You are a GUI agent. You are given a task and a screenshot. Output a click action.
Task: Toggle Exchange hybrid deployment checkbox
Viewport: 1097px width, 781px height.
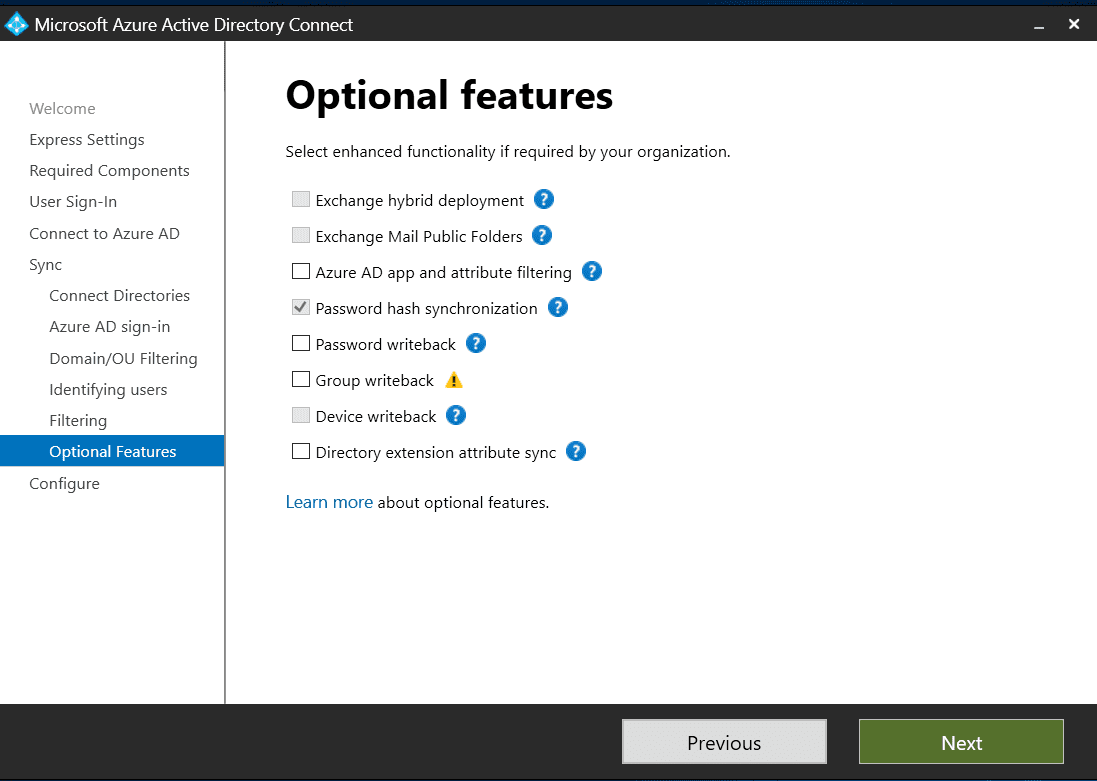[x=301, y=199]
